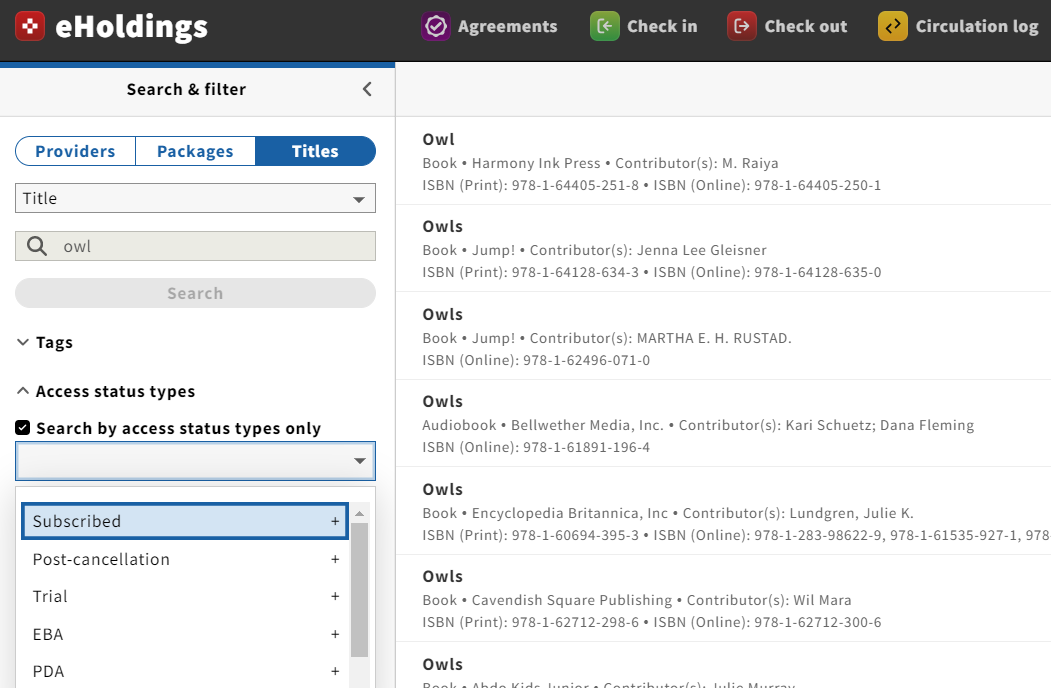The height and width of the screenshot is (688, 1051).
Task: Open the Title search field dropdown
Action: point(195,198)
